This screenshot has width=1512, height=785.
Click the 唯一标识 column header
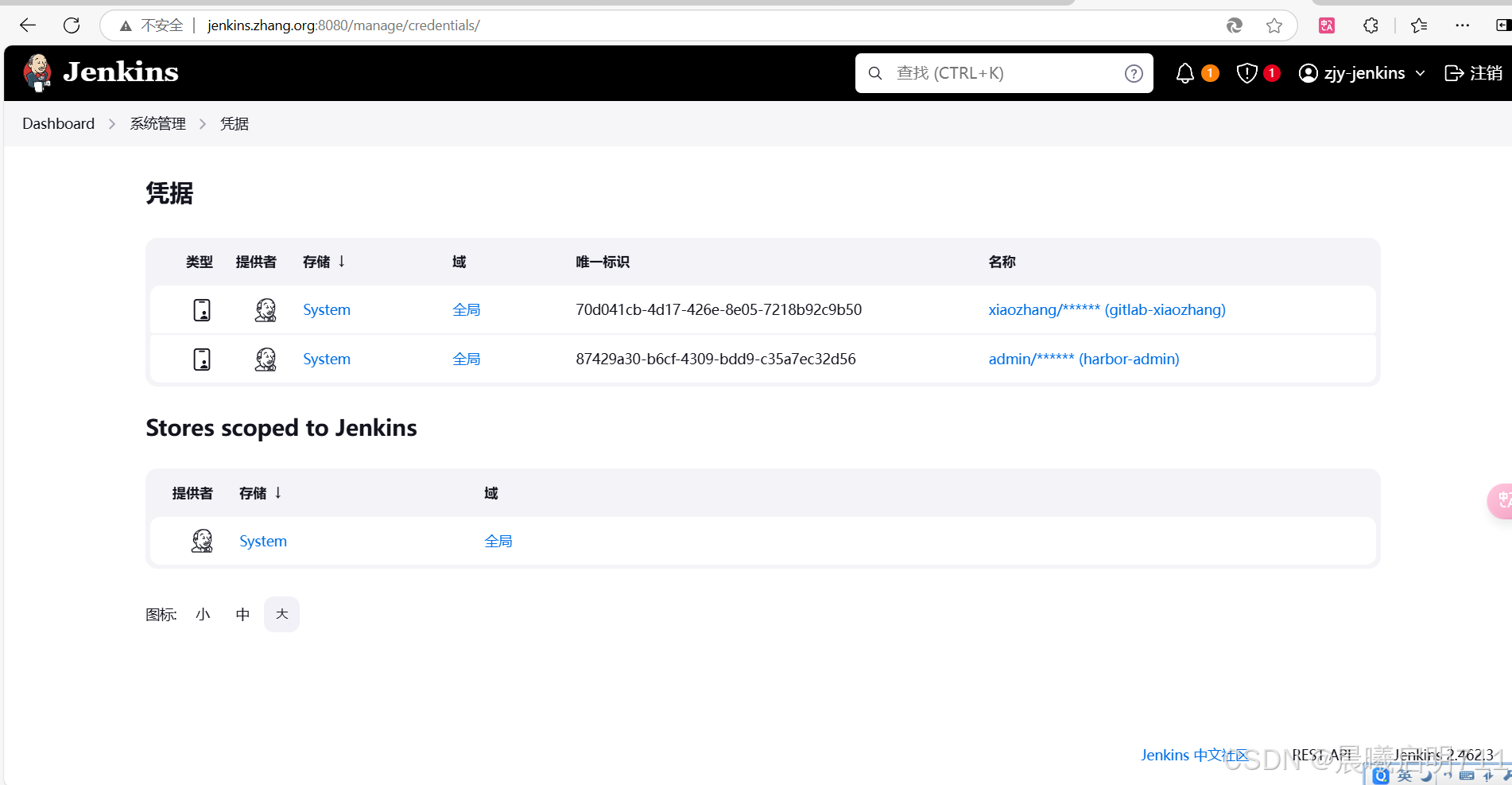click(603, 262)
